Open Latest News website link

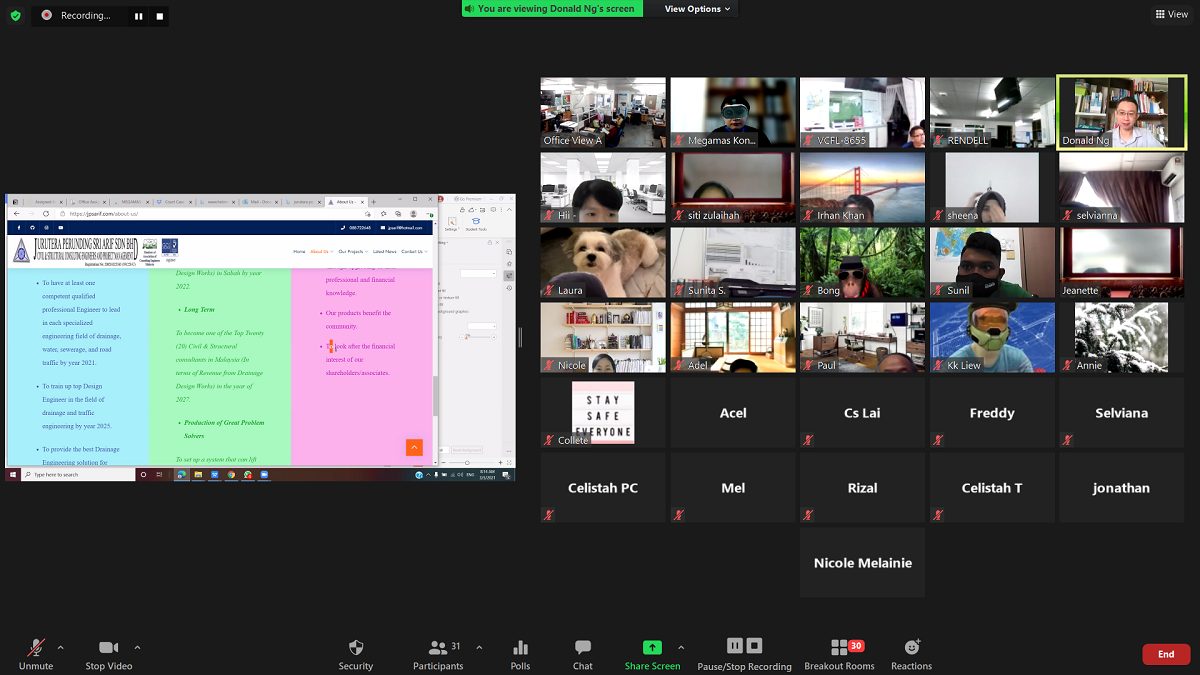click(x=384, y=251)
